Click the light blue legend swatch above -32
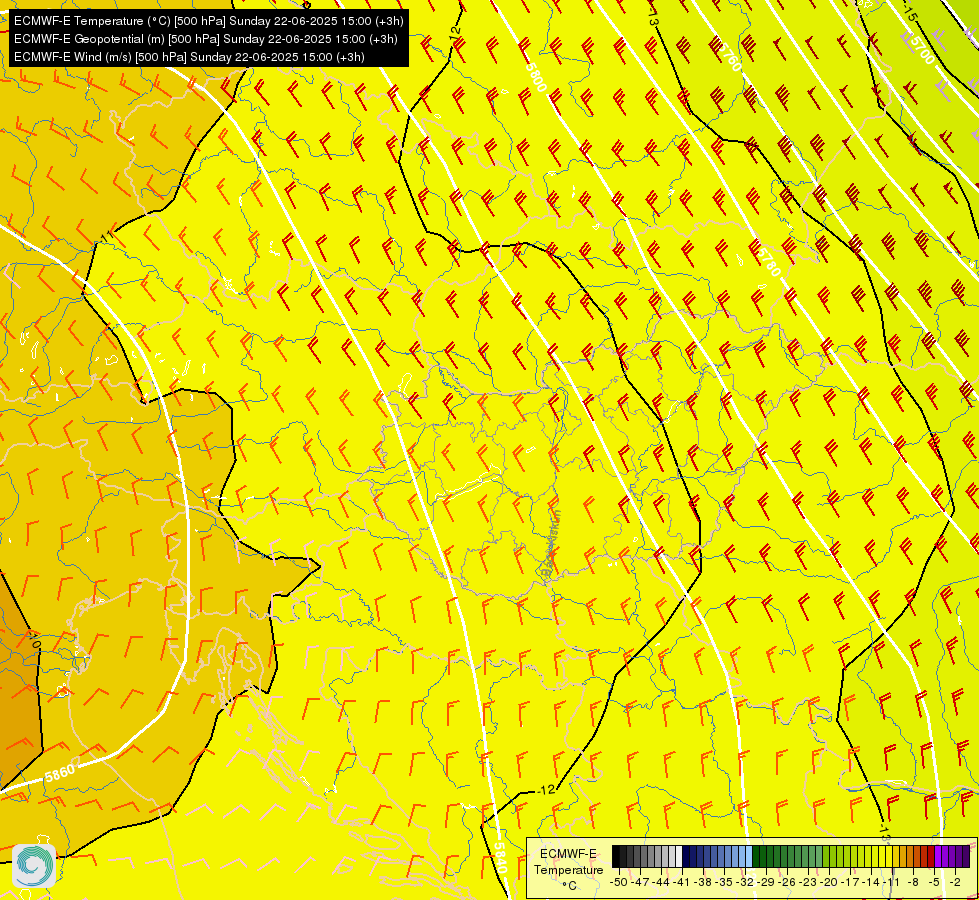The width and height of the screenshot is (979, 900). [x=749, y=857]
